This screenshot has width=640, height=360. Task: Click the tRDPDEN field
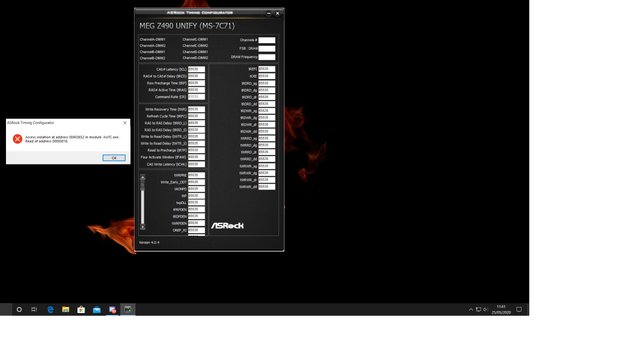[x=196, y=216]
